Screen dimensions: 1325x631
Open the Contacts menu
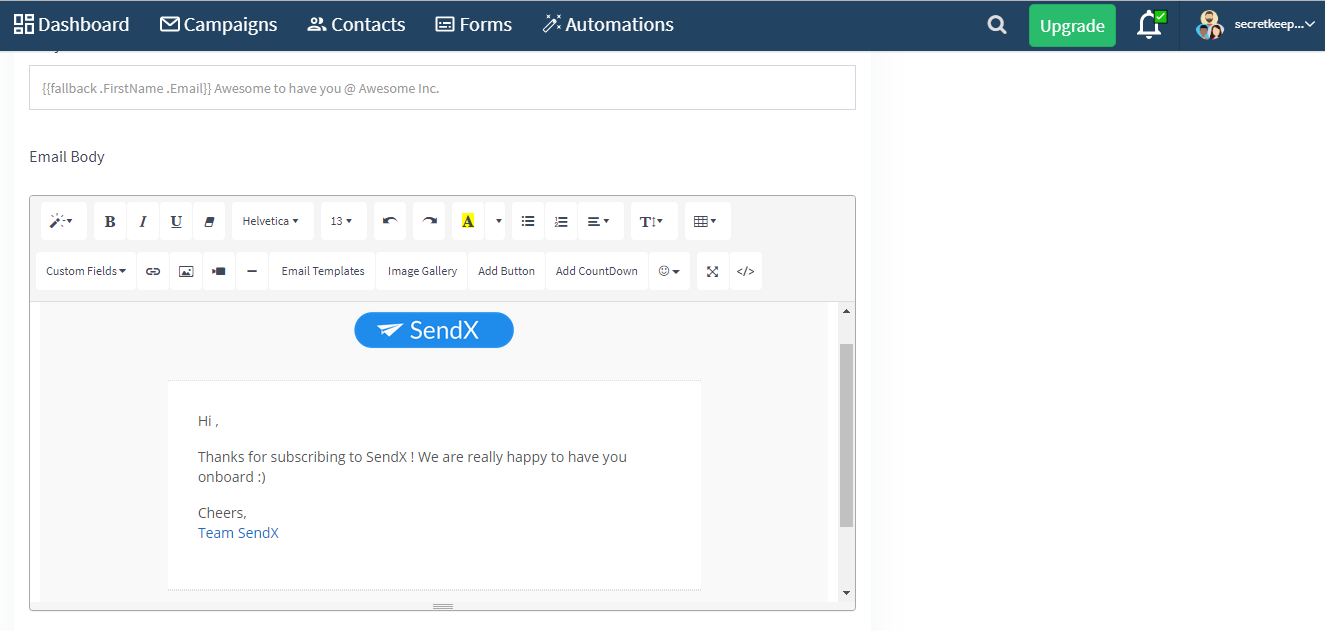(x=356, y=25)
